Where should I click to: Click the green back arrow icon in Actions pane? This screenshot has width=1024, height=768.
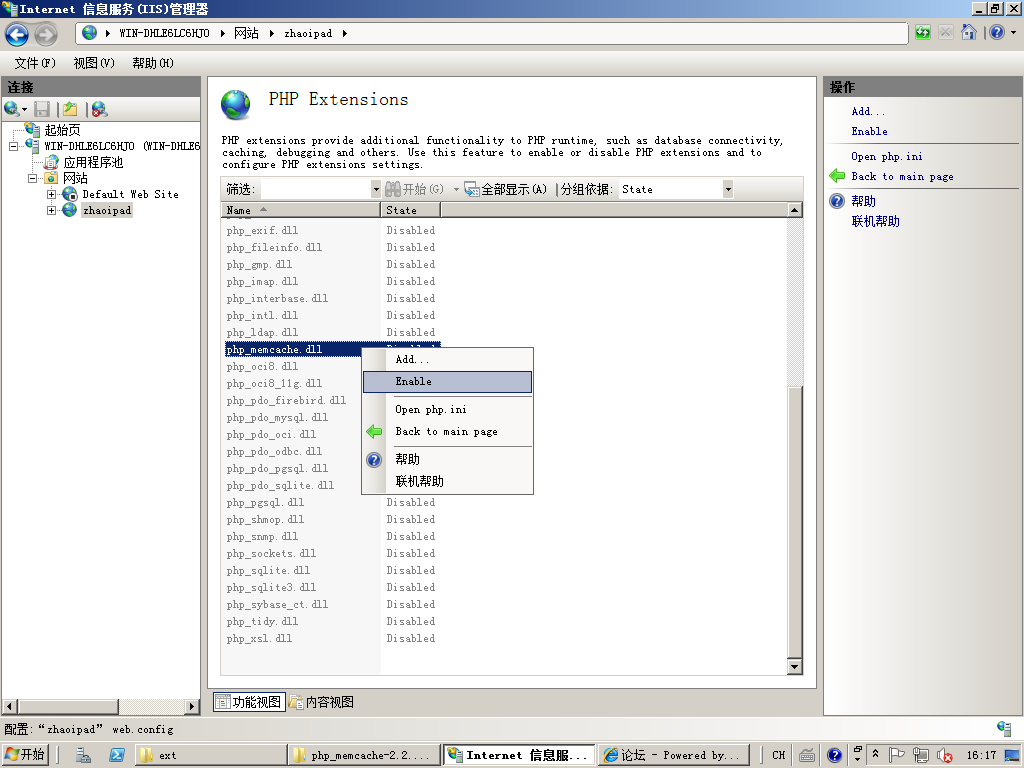tap(837, 176)
